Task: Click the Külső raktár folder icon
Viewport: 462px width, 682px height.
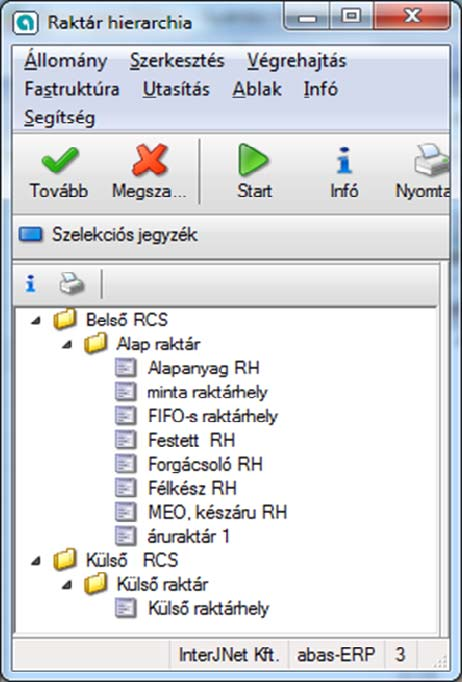Action: (96, 584)
